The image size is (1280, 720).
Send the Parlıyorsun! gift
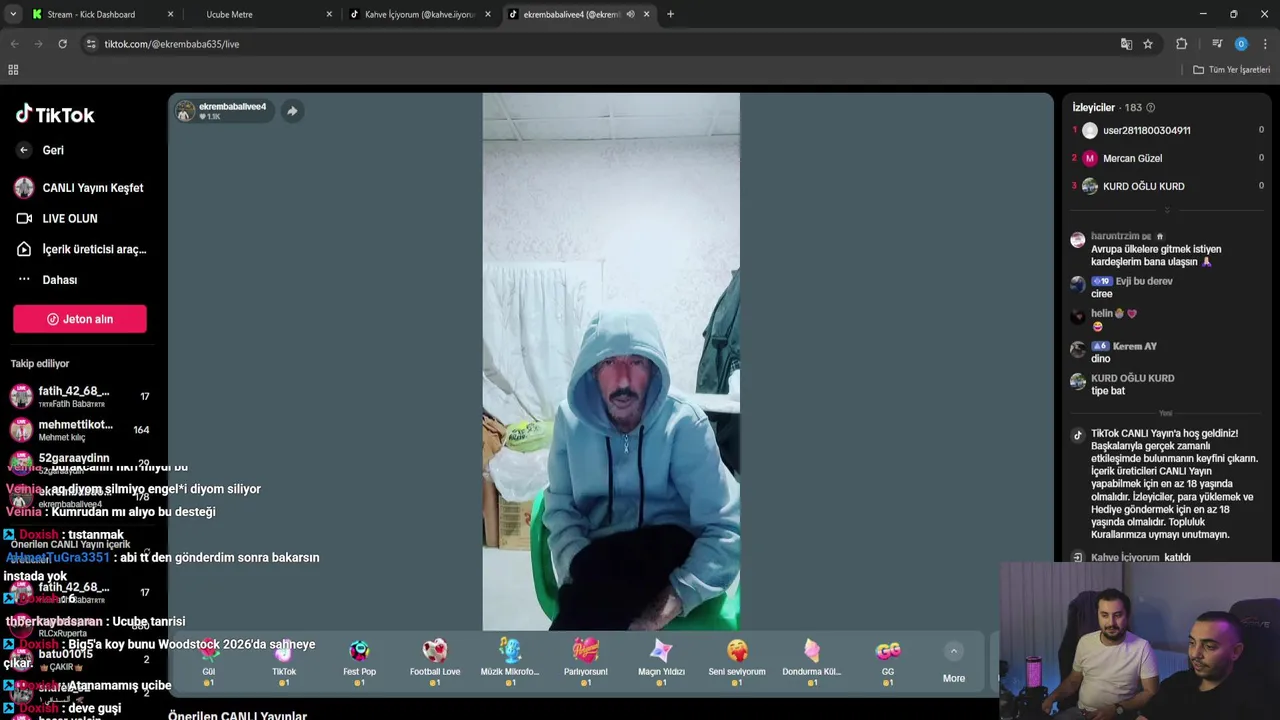(x=586, y=661)
